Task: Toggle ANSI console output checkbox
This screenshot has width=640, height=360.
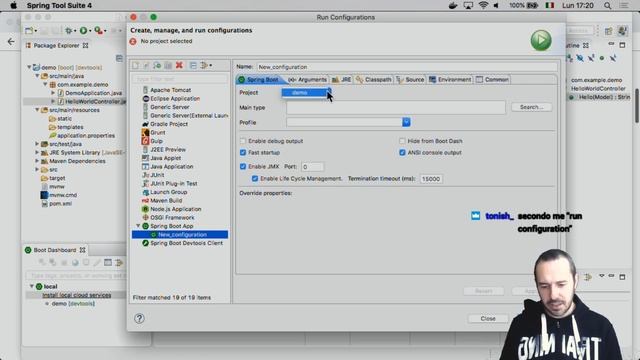Action: pyautogui.click(x=402, y=152)
